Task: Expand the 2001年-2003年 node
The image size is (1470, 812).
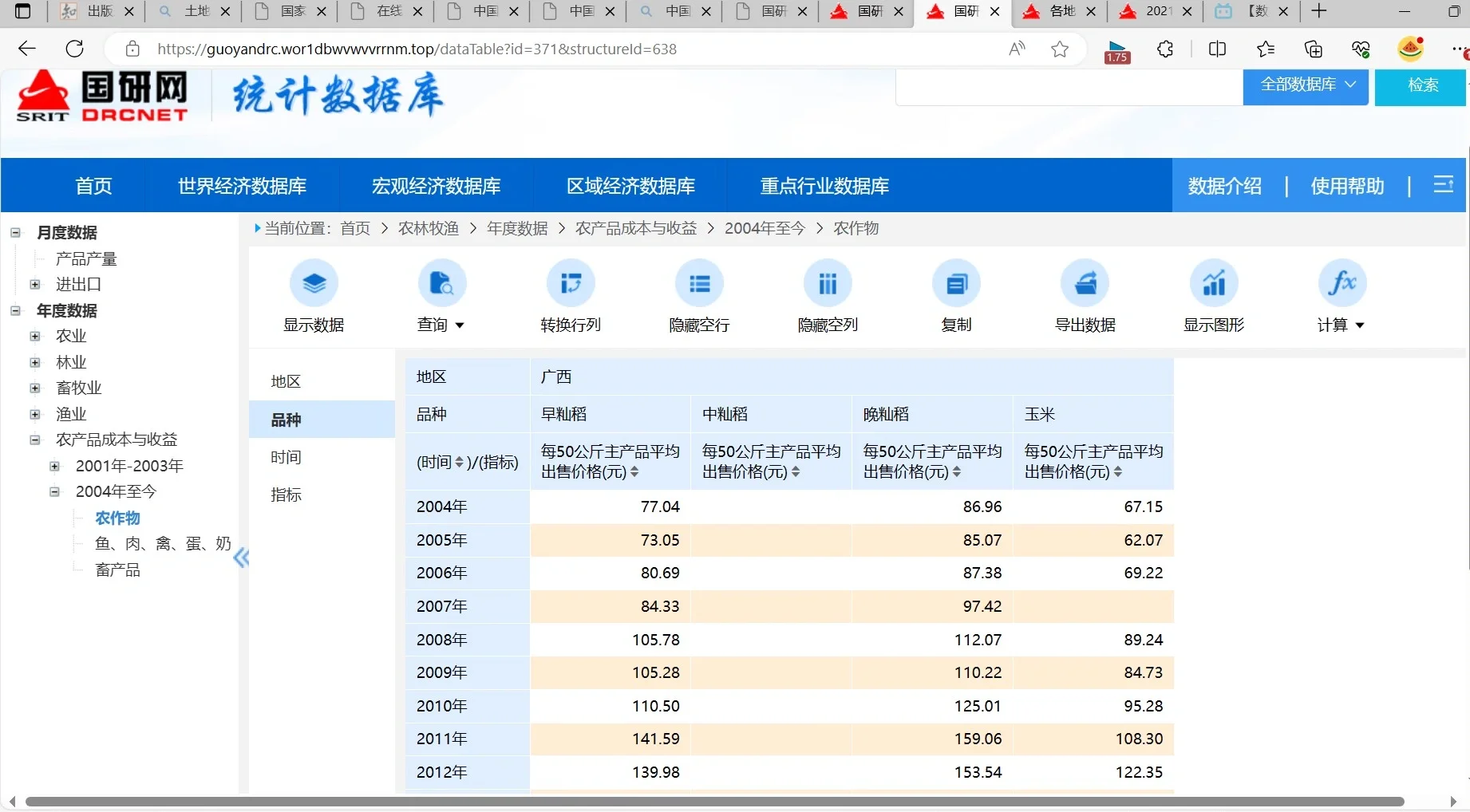Action: point(54,466)
